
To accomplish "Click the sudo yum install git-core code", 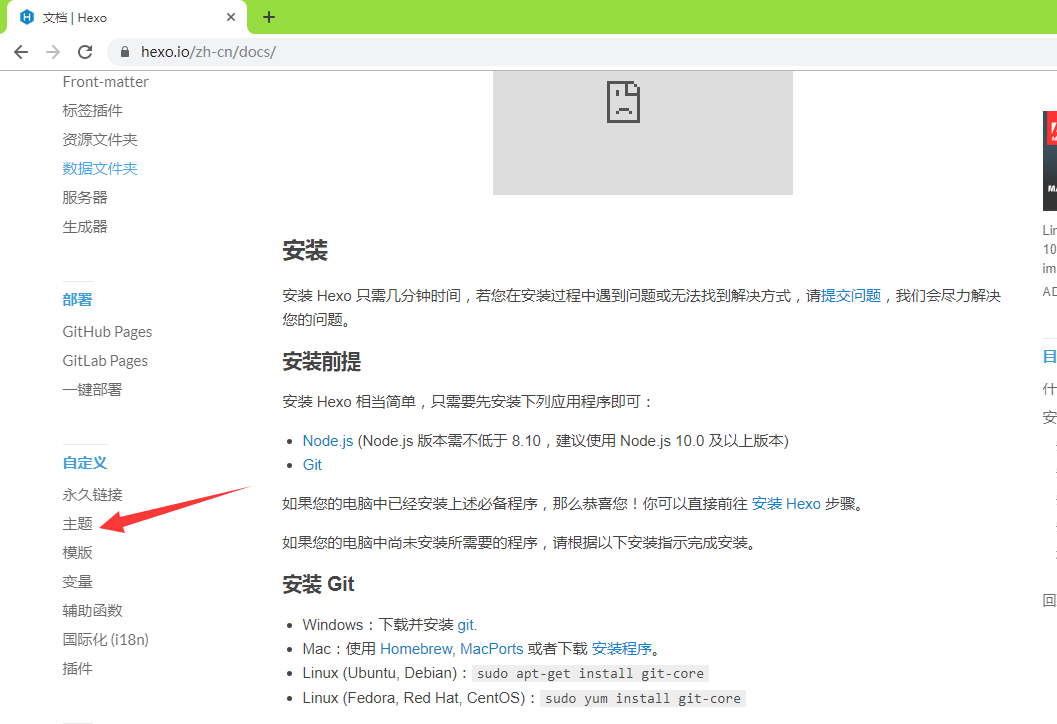I will click(643, 698).
